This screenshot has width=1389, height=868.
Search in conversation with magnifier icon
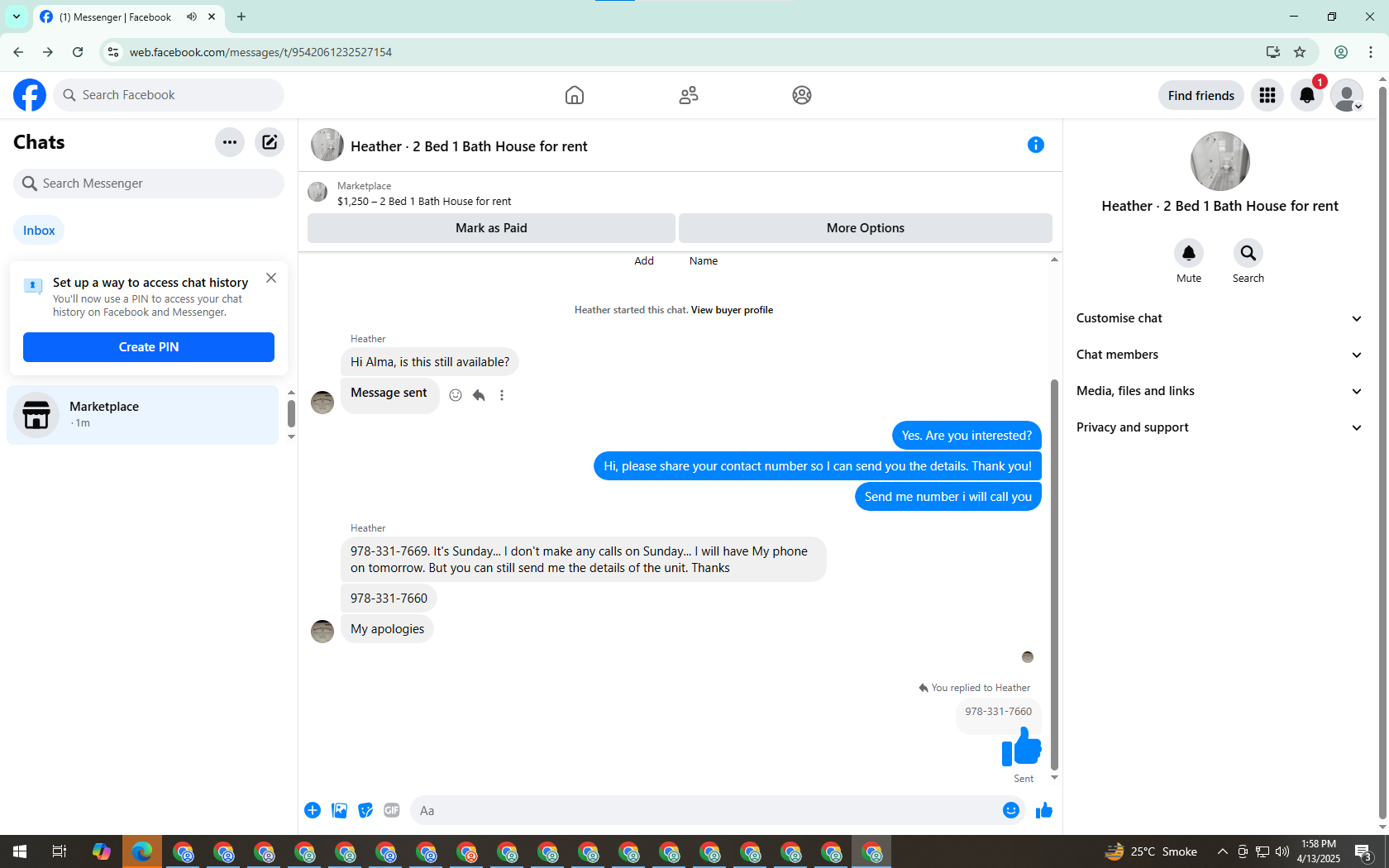pyautogui.click(x=1248, y=253)
